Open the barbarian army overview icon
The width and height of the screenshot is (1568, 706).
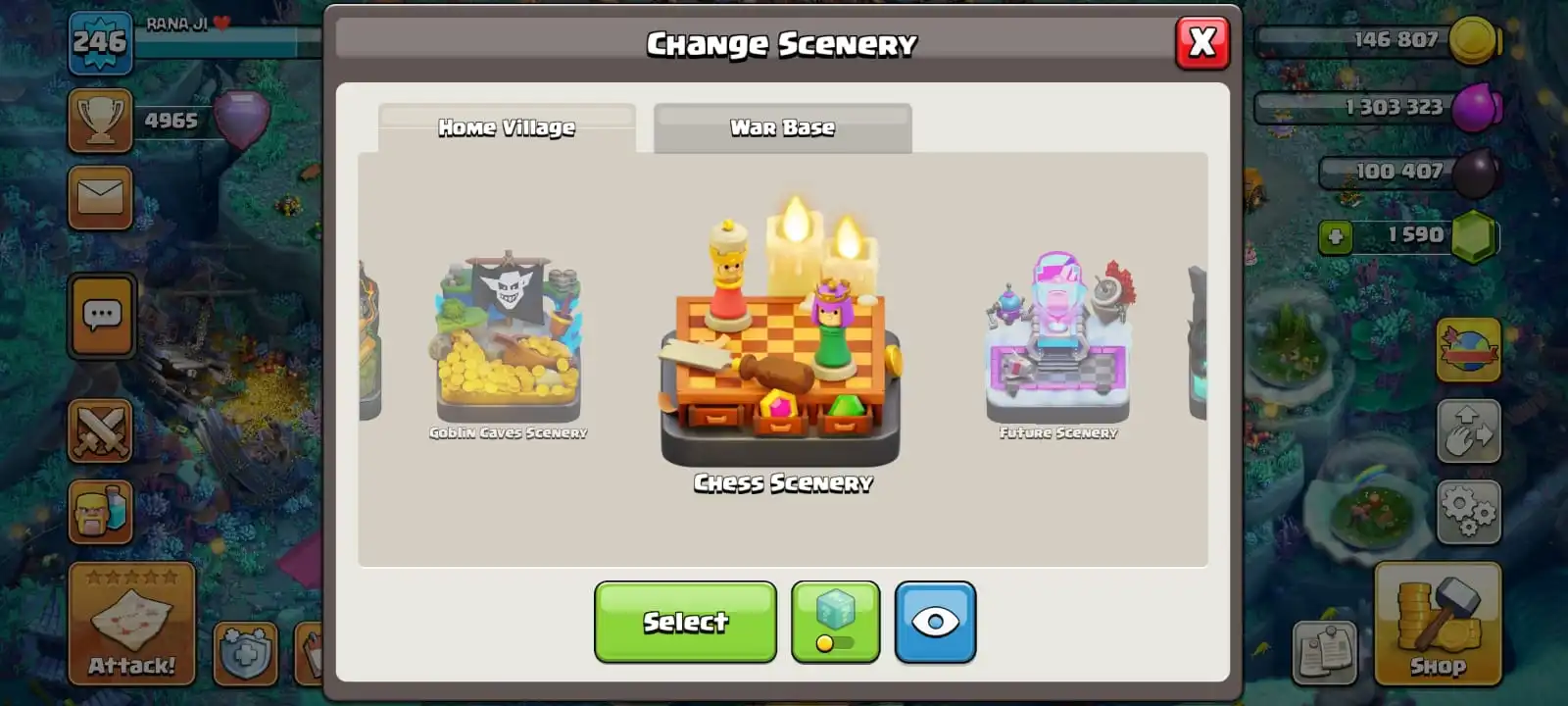pos(100,511)
